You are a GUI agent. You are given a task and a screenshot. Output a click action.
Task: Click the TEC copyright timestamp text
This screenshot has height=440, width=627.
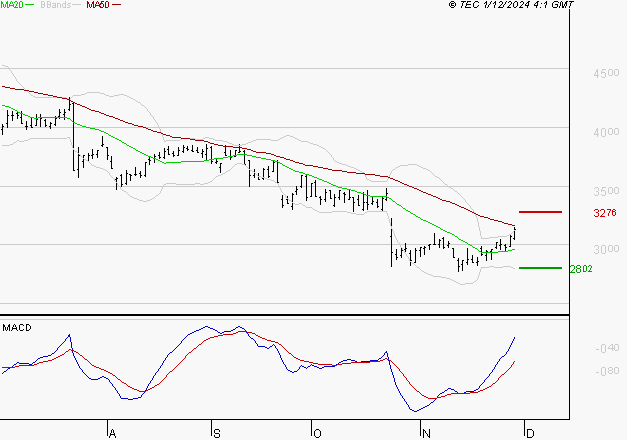(x=511, y=5)
